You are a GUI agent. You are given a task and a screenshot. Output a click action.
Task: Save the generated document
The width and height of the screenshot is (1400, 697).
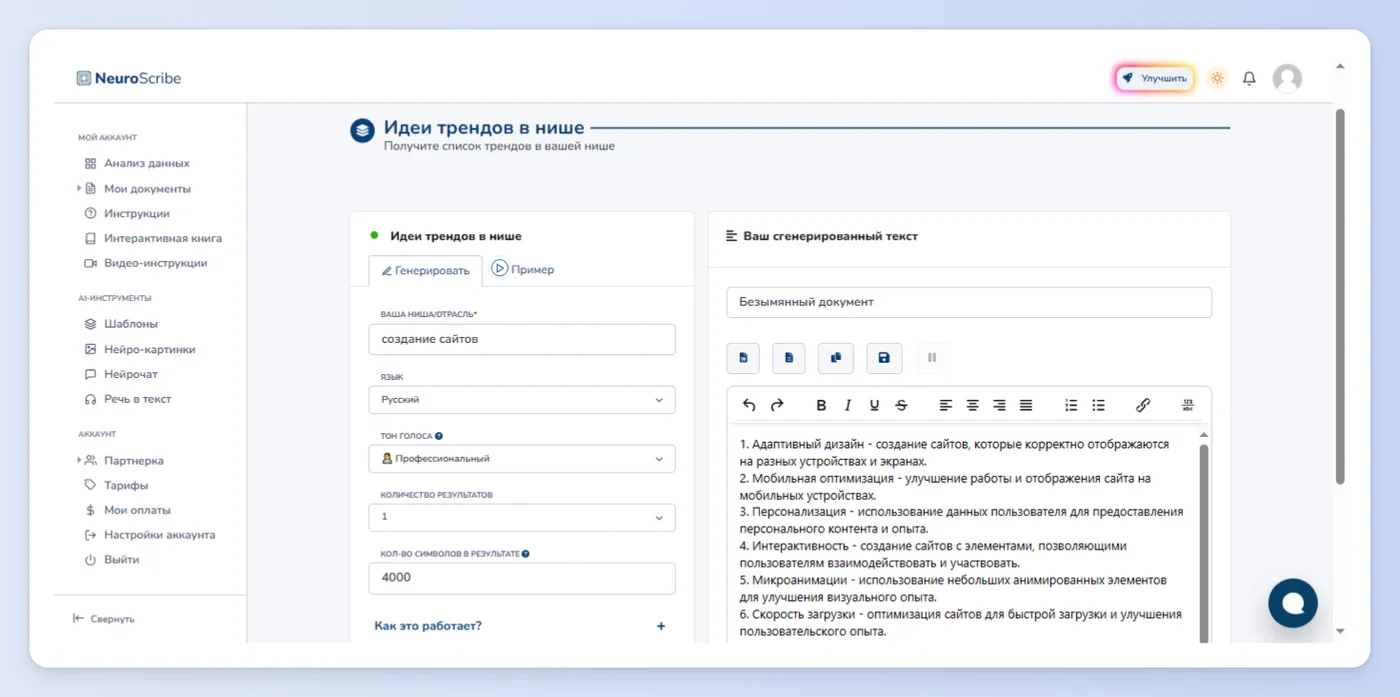point(884,358)
